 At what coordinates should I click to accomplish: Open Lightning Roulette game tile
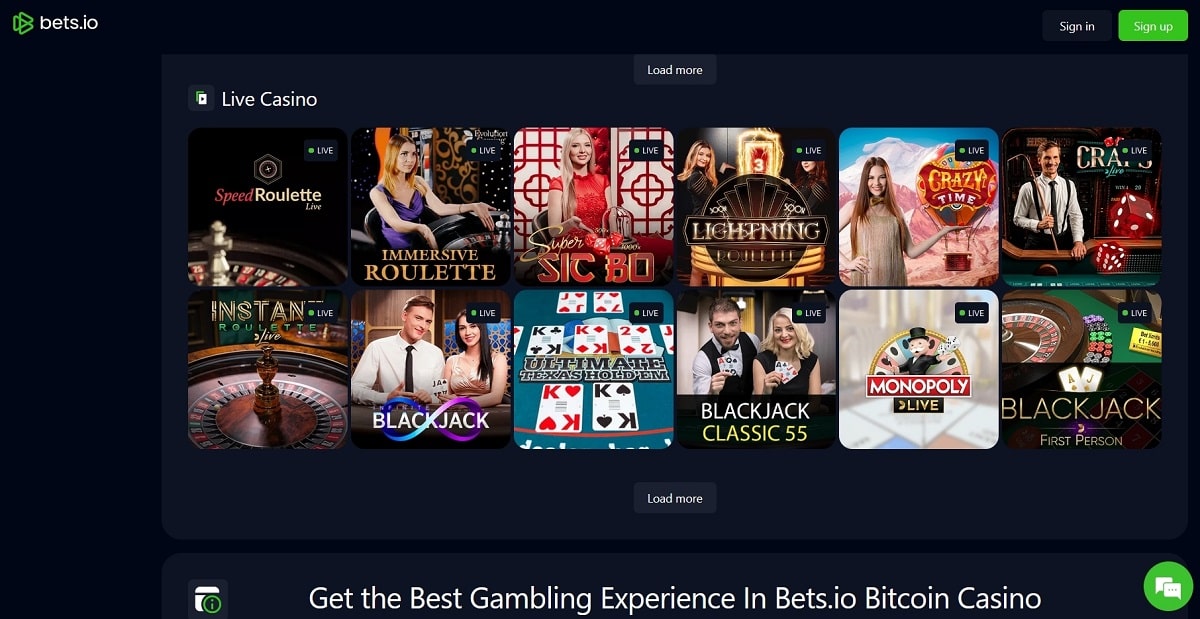tap(757, 207)
